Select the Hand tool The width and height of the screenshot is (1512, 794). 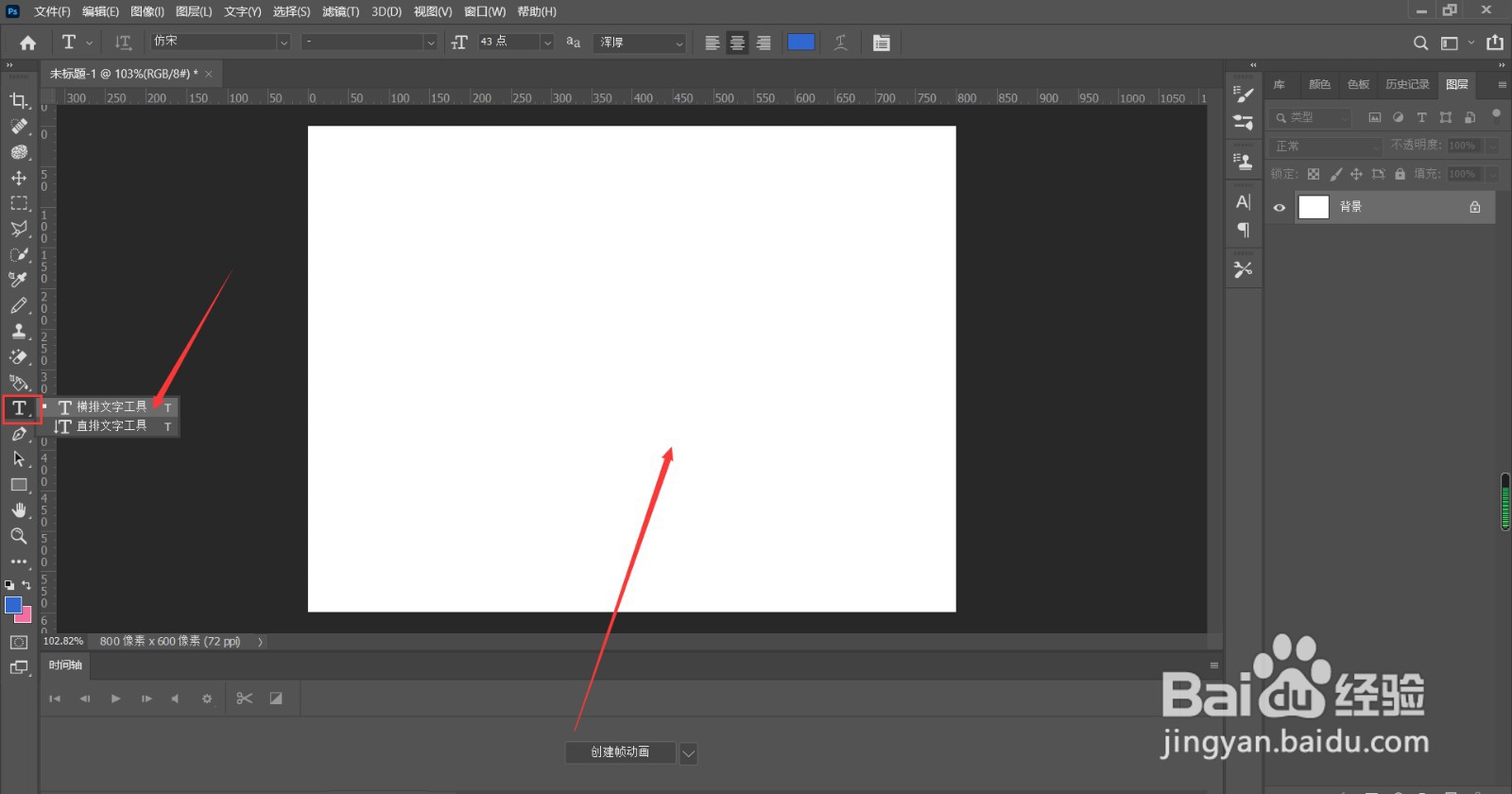pos(19,510)
